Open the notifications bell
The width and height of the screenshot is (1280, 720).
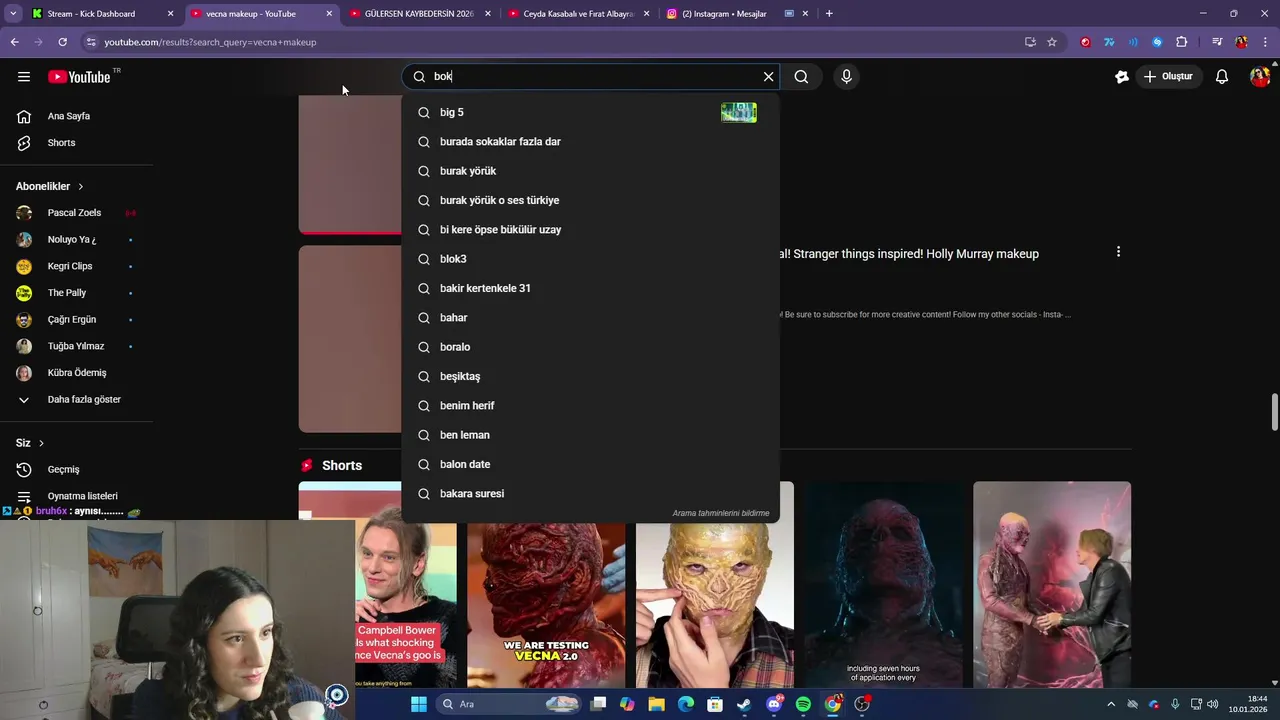coord(1221,77)
